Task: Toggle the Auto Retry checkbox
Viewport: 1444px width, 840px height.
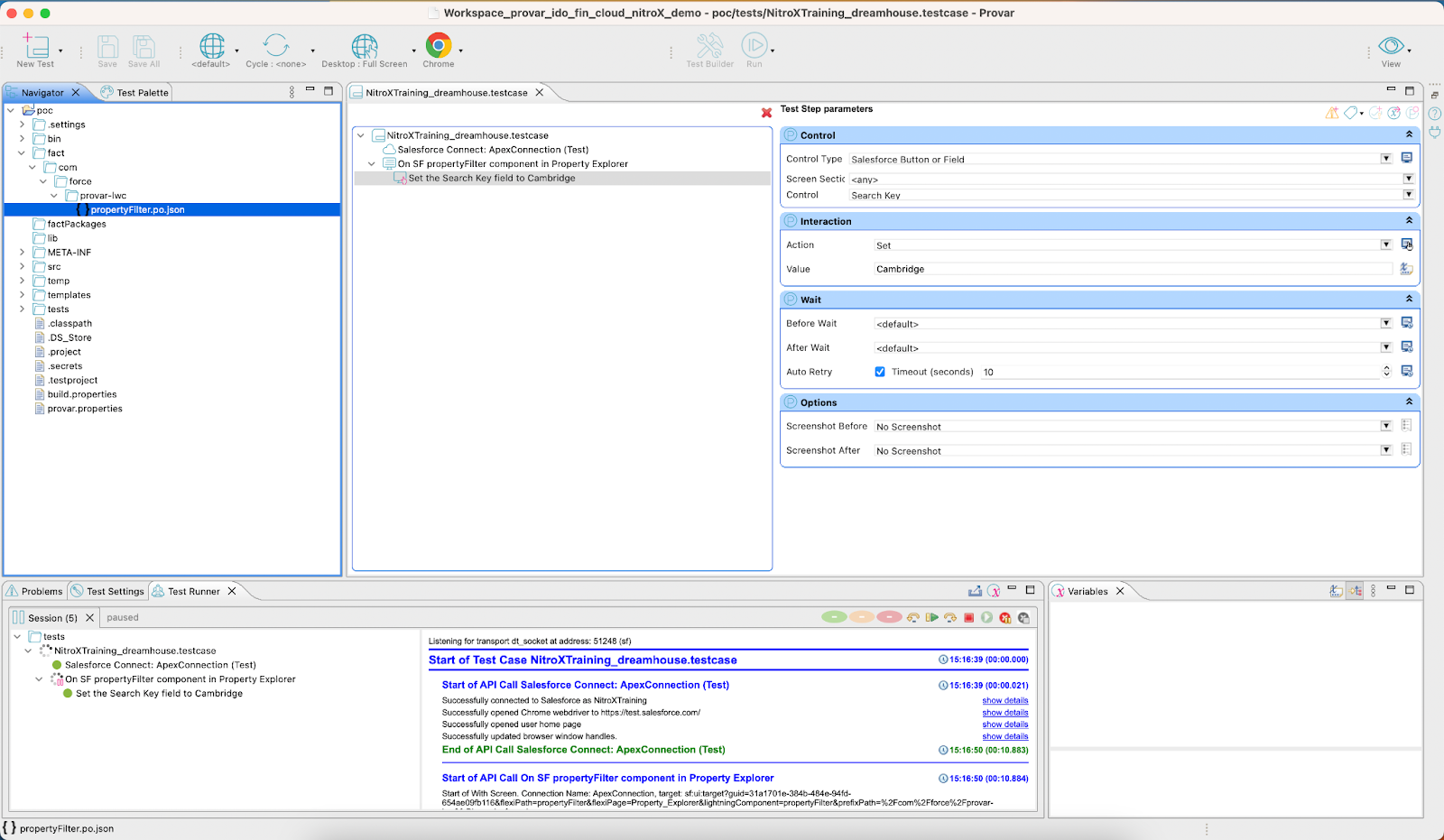Action: (880, 372)
